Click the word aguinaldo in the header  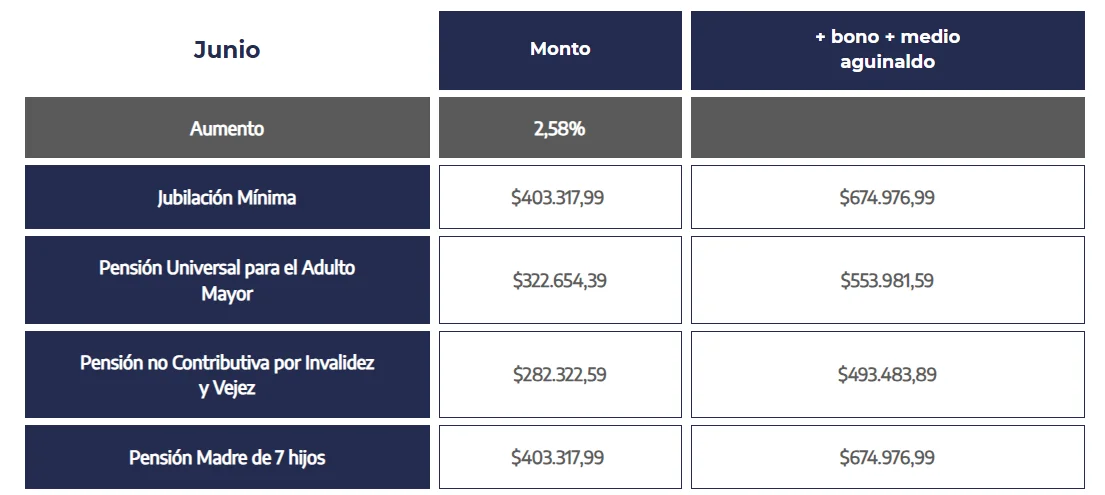click(887, 63)
